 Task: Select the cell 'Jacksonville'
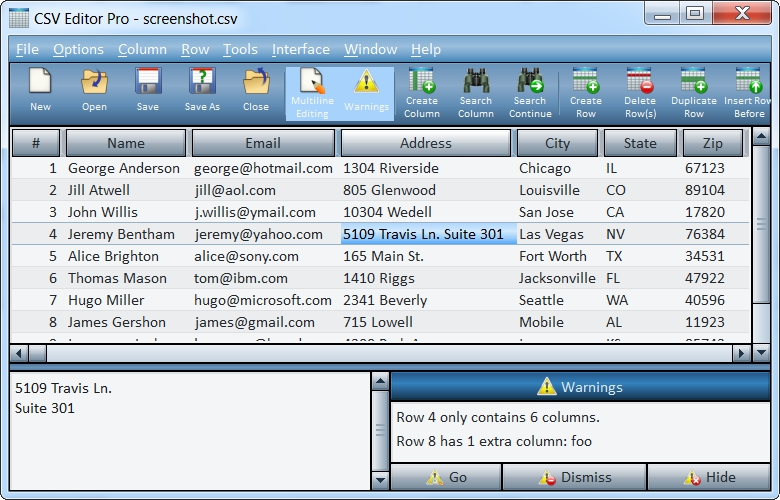(557, 278)
